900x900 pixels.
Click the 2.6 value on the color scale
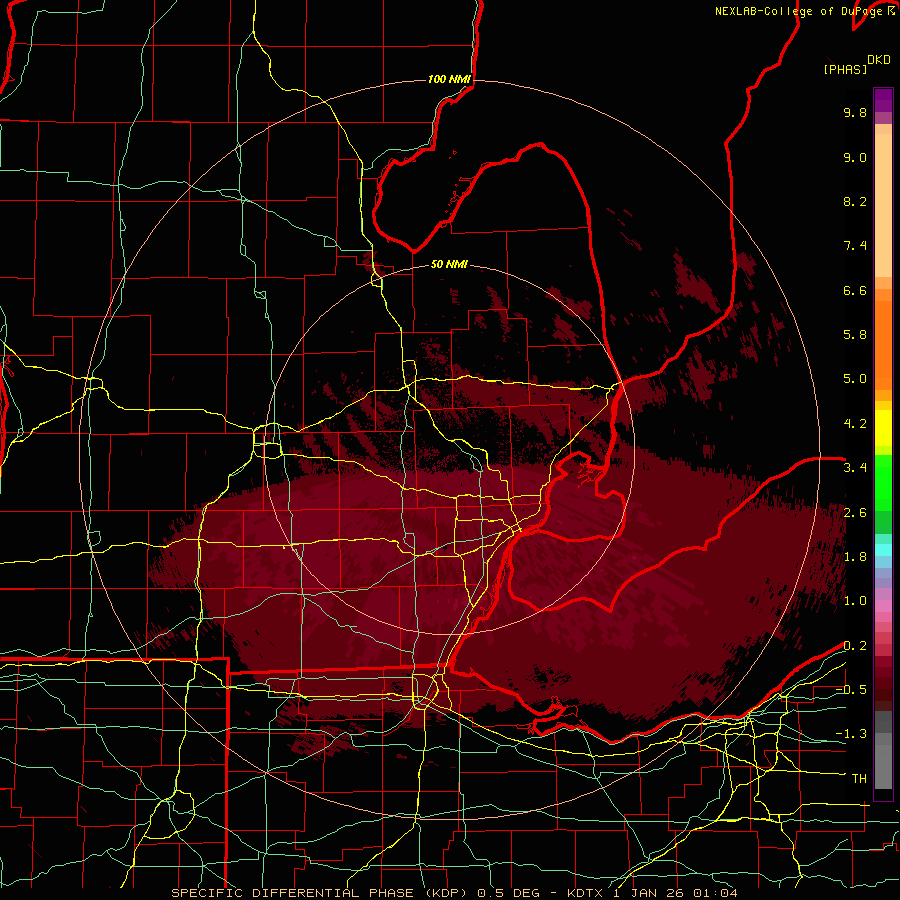click(855, 512)
